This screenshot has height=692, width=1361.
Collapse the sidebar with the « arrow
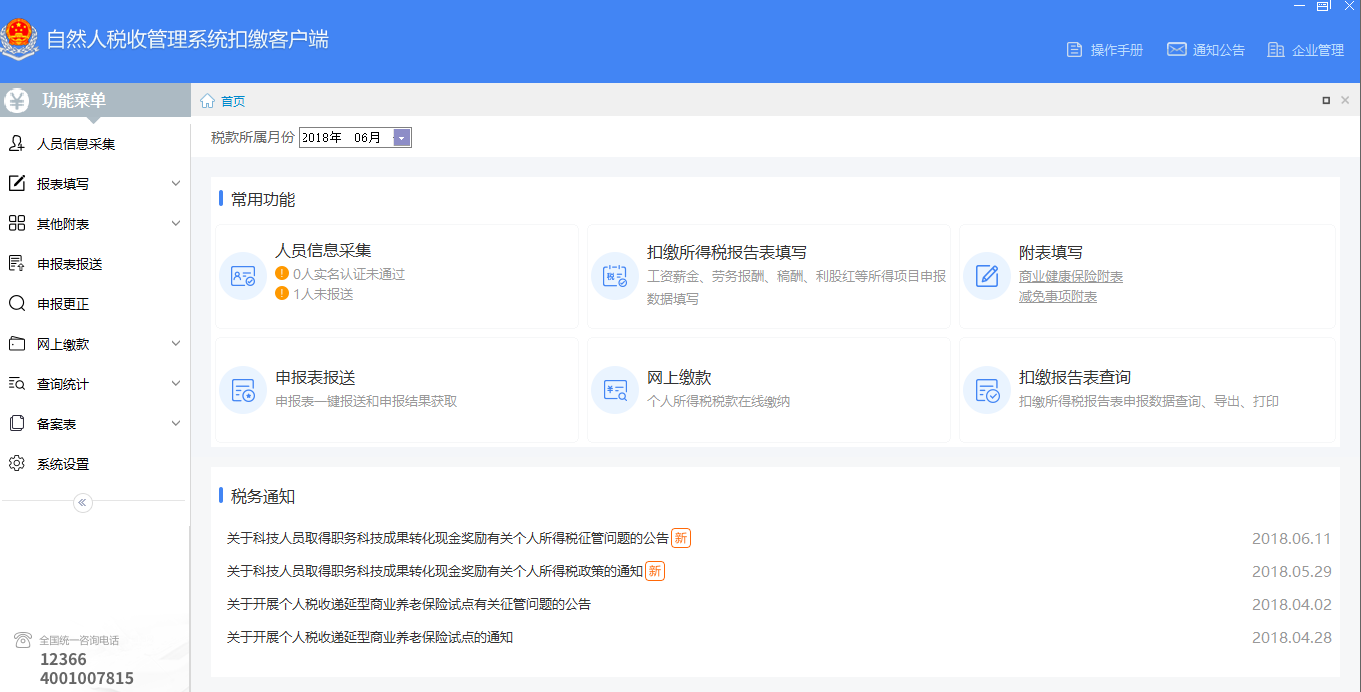point(82,503)
